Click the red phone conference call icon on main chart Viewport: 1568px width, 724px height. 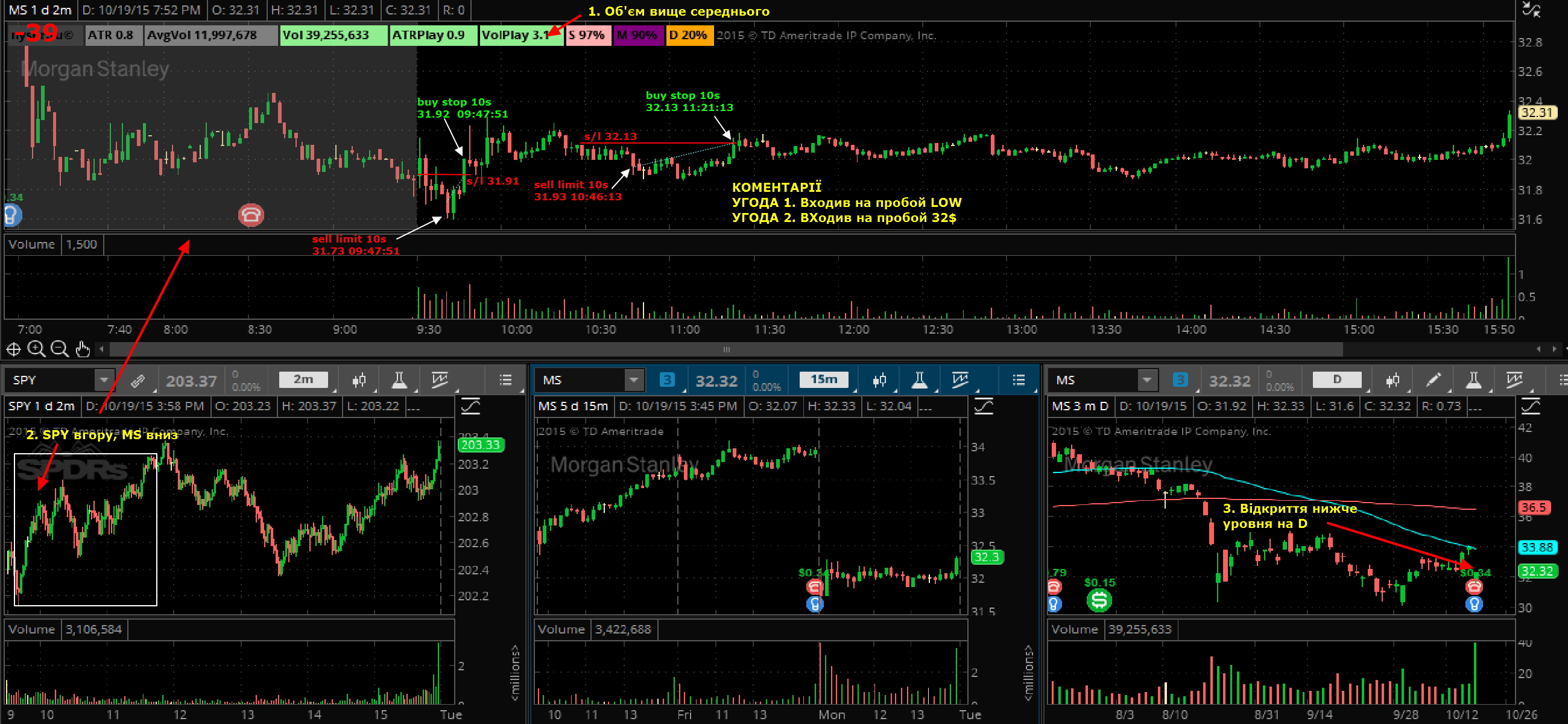[x=251, y=214]
